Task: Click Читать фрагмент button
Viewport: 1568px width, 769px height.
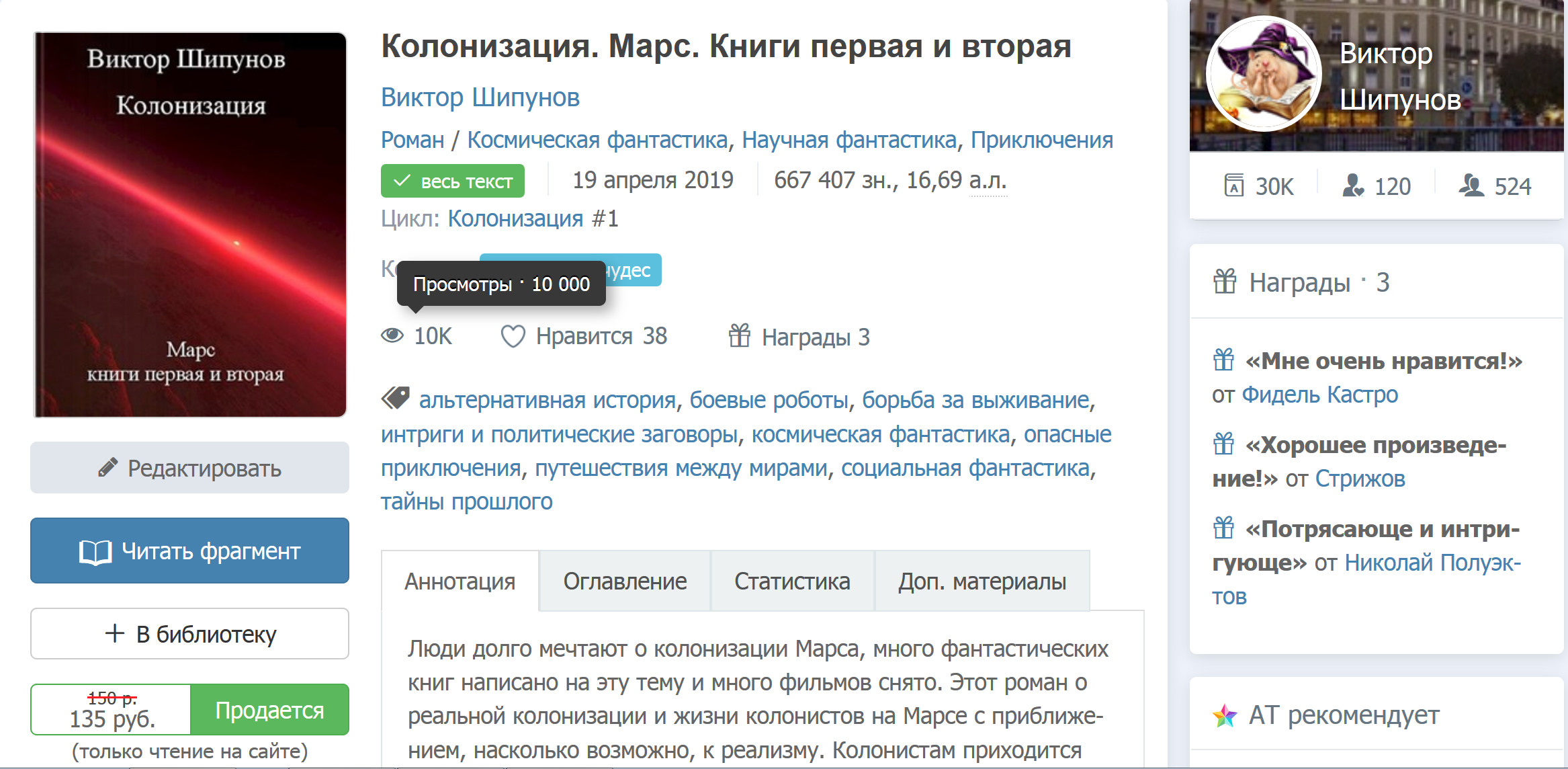Action: coord(189,551)
